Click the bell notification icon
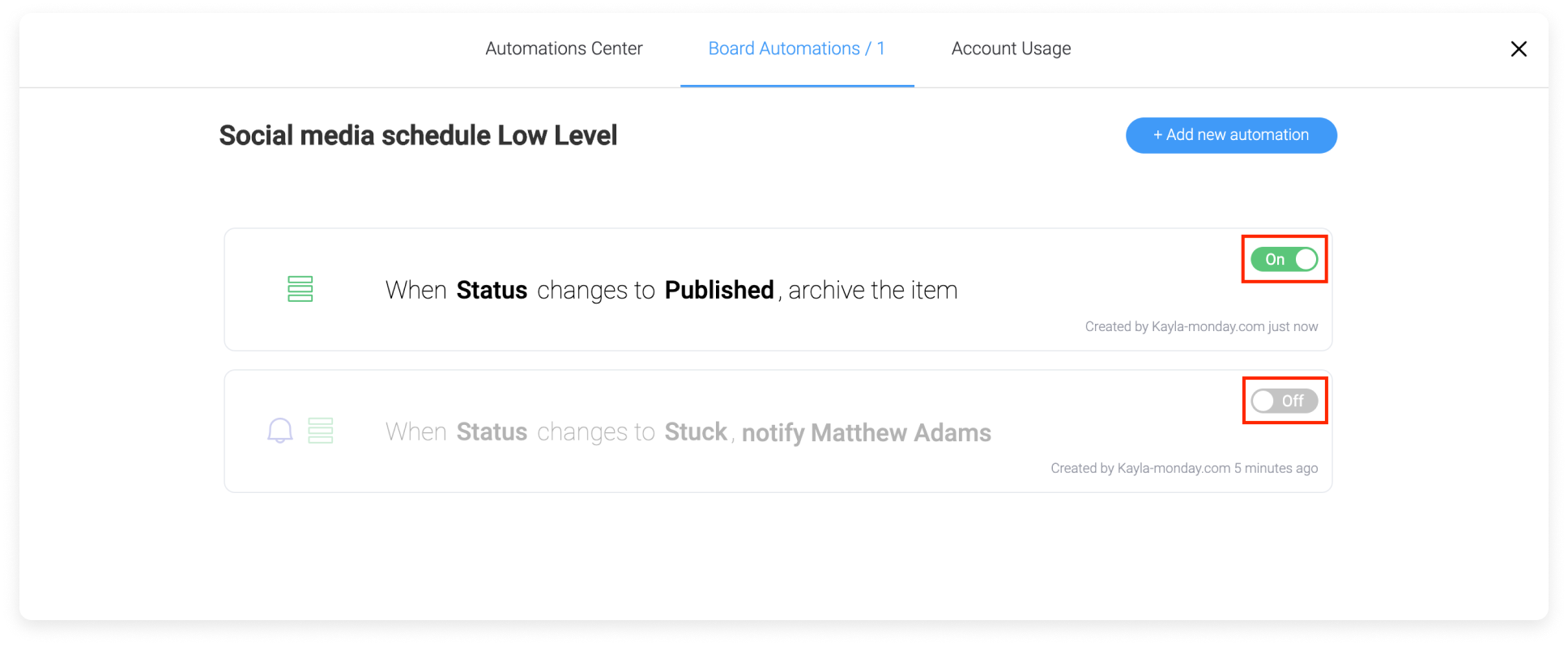 (279, 431)
